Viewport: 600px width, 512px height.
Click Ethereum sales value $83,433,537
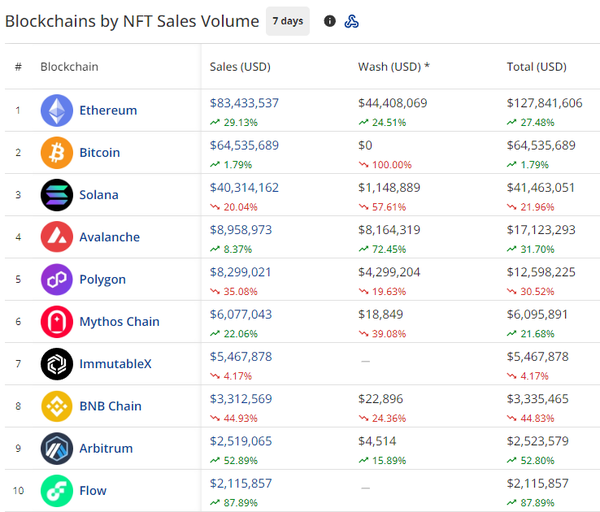244,103
